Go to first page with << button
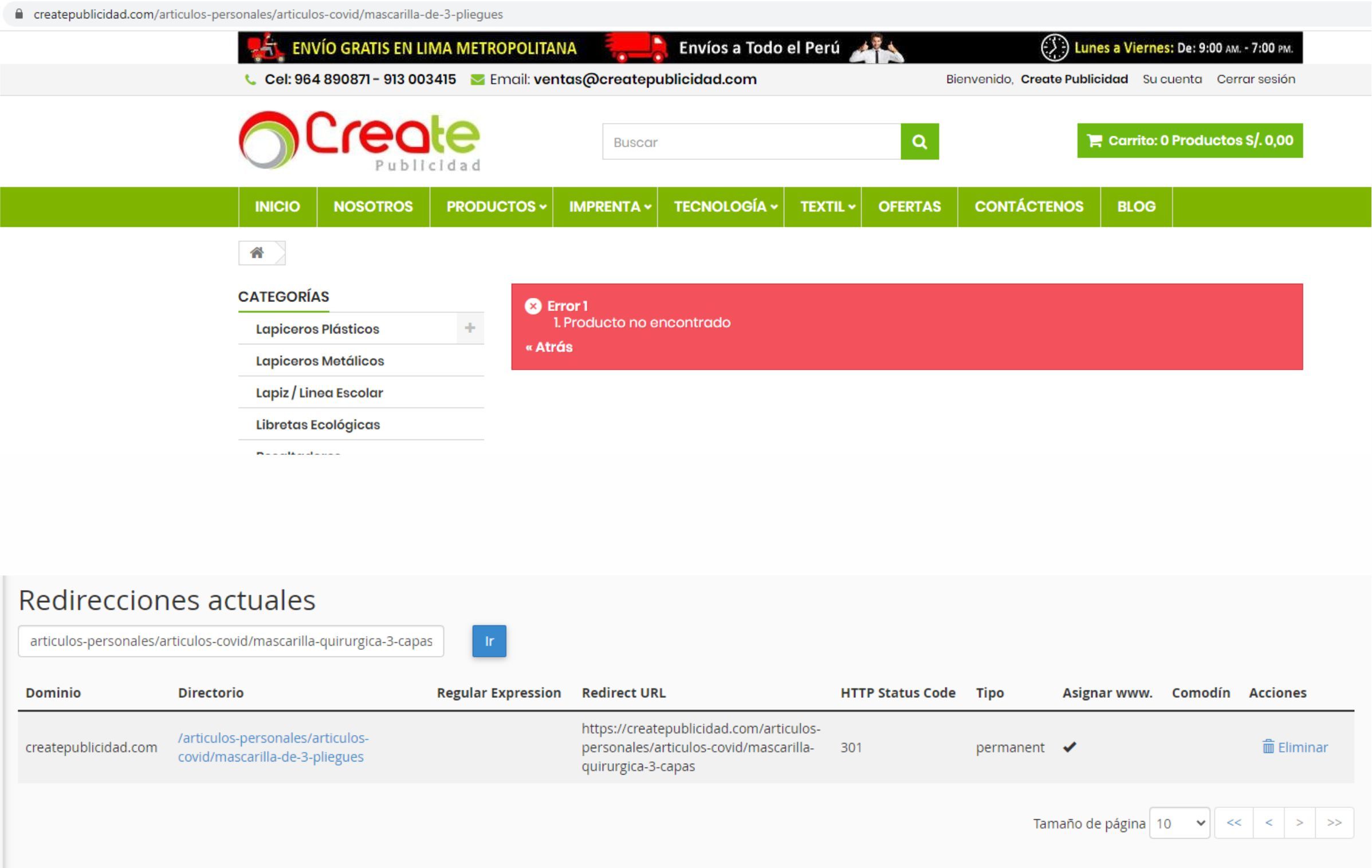 tap(1234, 823)
